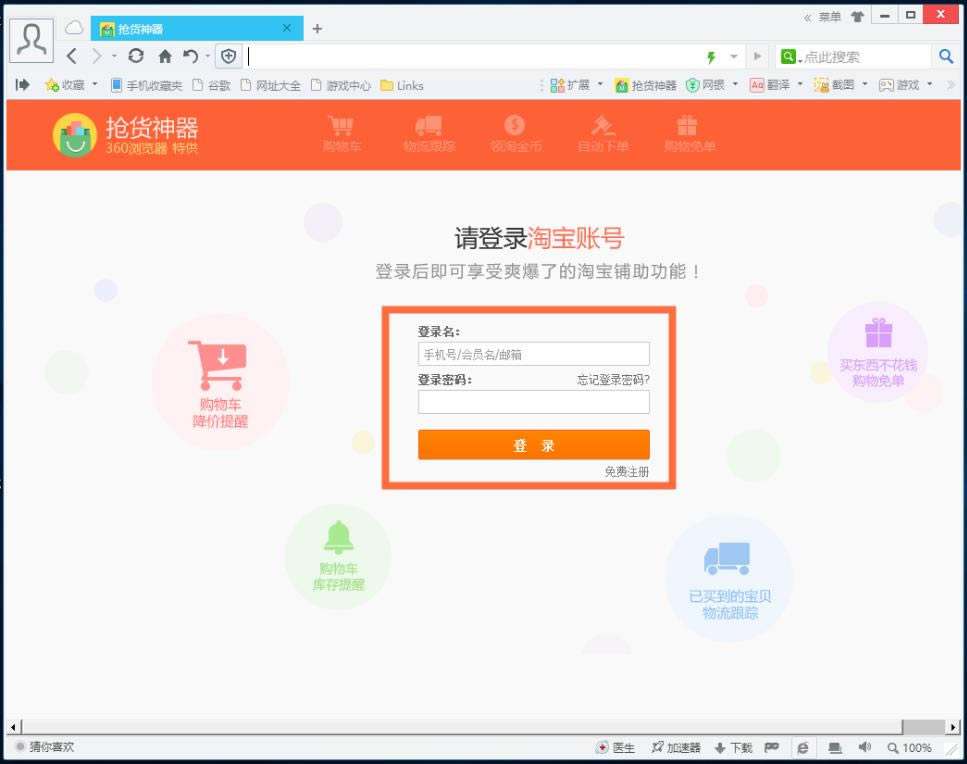Open the 下载 downloads status item

pos(733,747)
